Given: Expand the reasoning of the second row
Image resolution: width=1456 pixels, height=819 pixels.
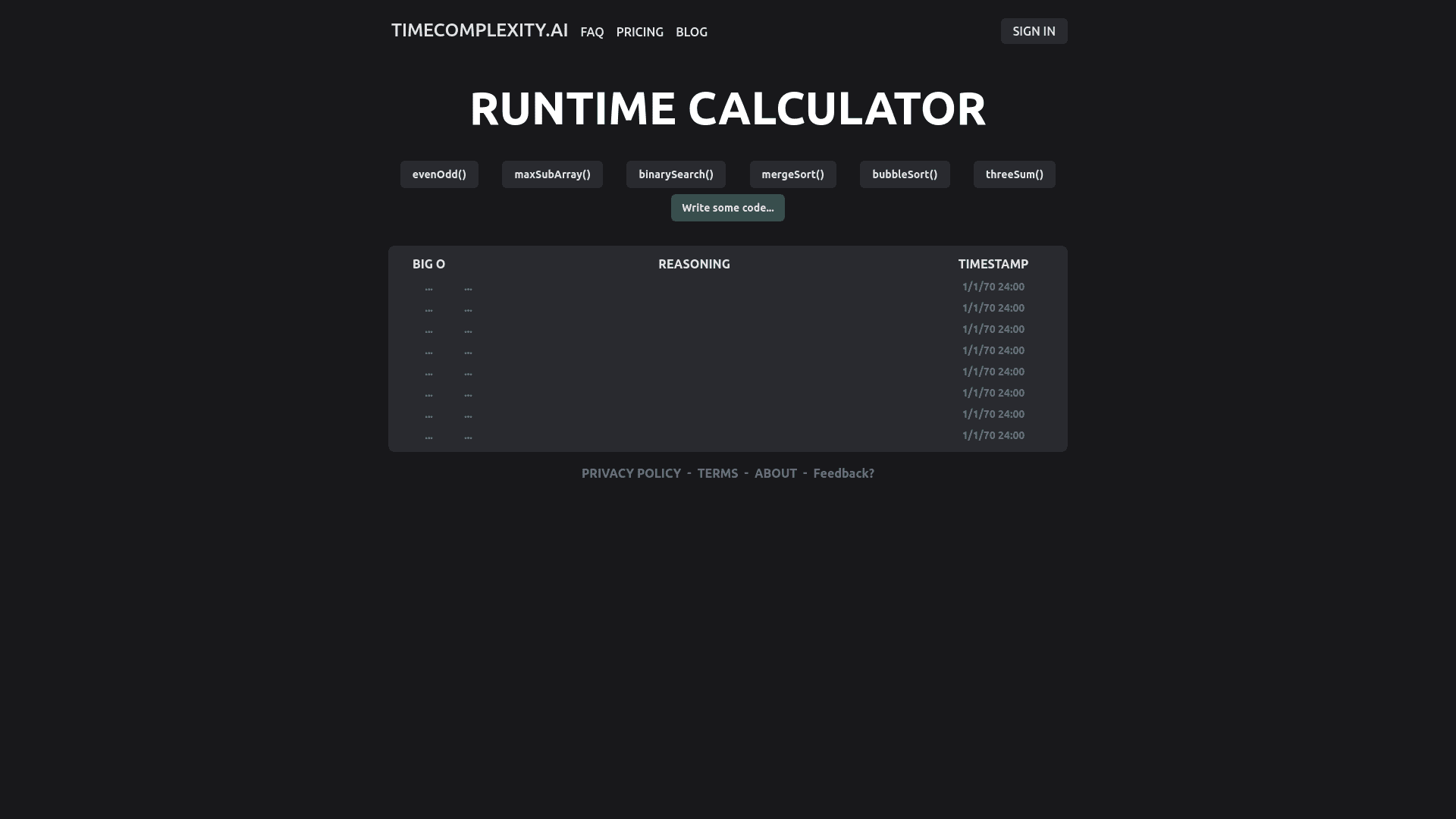Looking at the screenshot, I should click(468, 308).
